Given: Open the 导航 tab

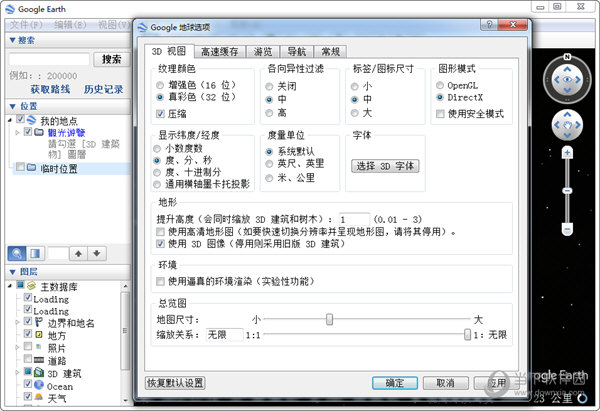Looking at the screenshot, I should (x=297, y=52).
